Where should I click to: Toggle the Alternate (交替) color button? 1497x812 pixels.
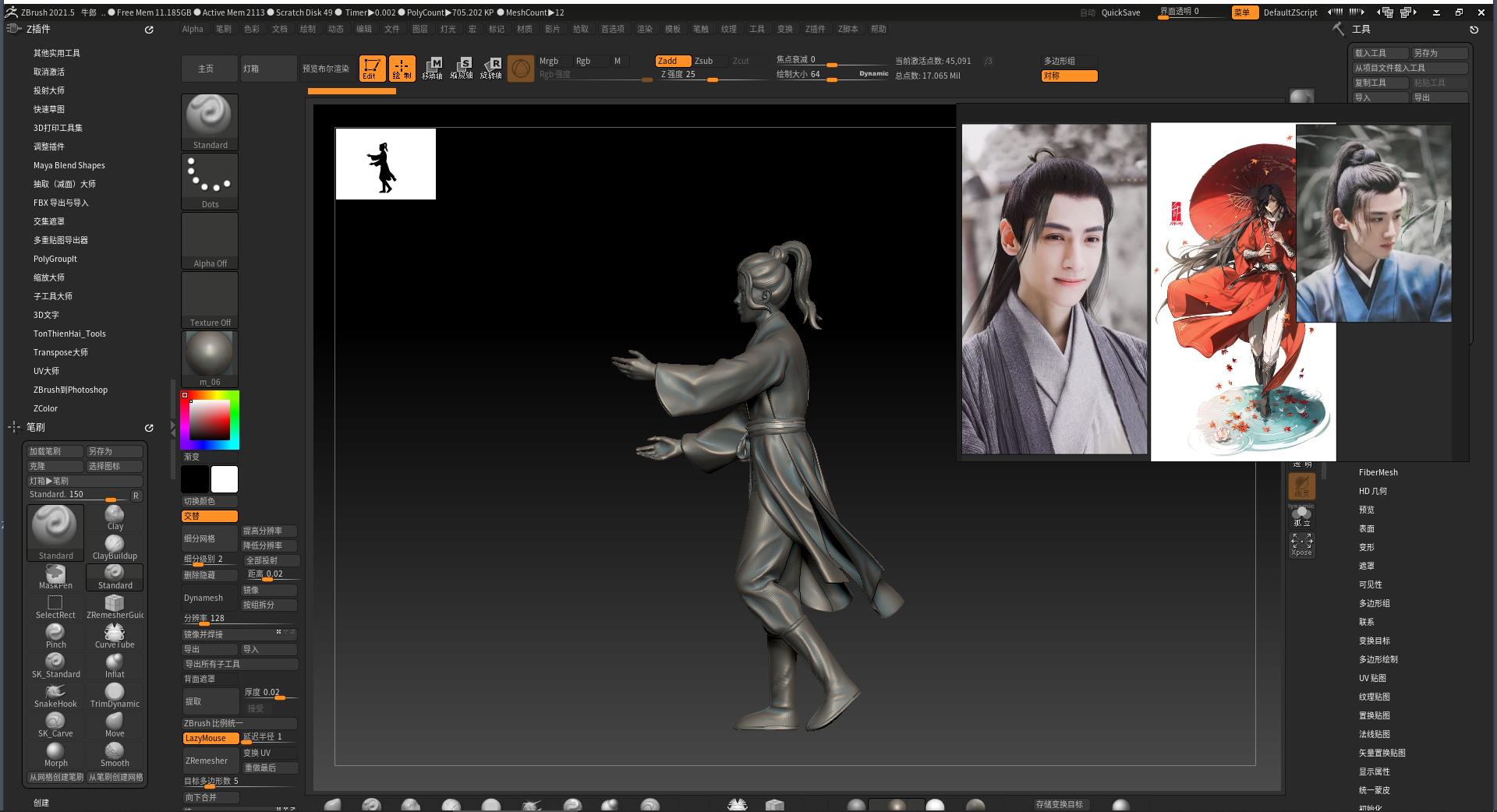210,516
